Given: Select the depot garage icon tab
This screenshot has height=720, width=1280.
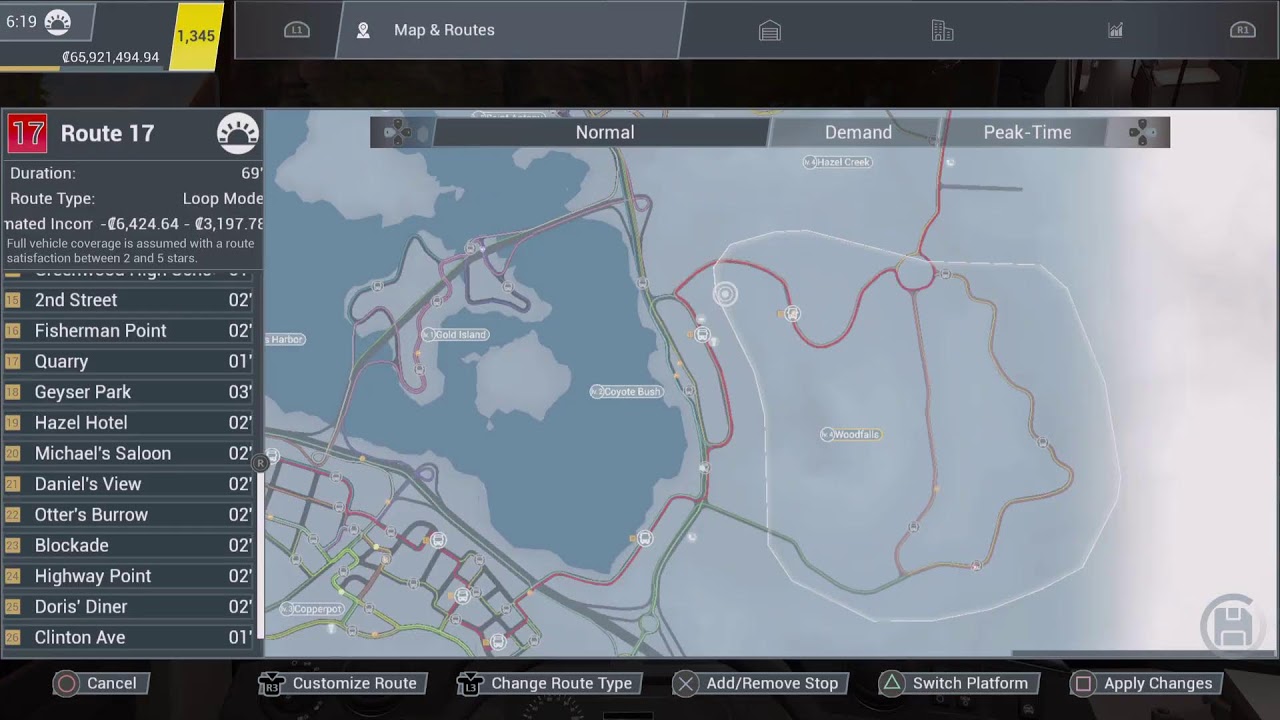Looking at the screenshot, I should point(769,31).
